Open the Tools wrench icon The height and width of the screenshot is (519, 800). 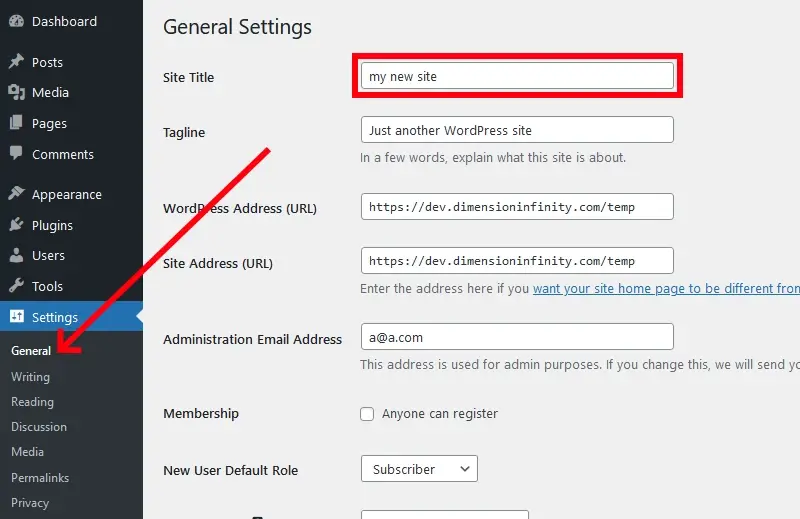(16, 285)
